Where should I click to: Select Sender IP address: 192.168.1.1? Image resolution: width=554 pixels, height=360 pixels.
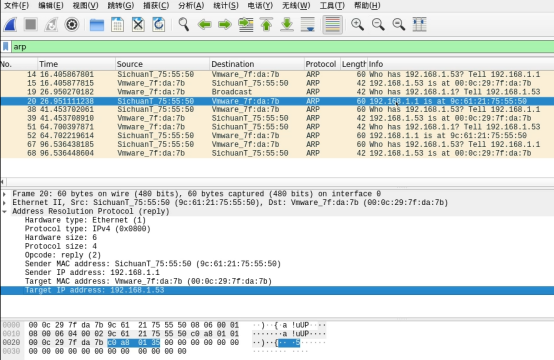coord(92,273)
